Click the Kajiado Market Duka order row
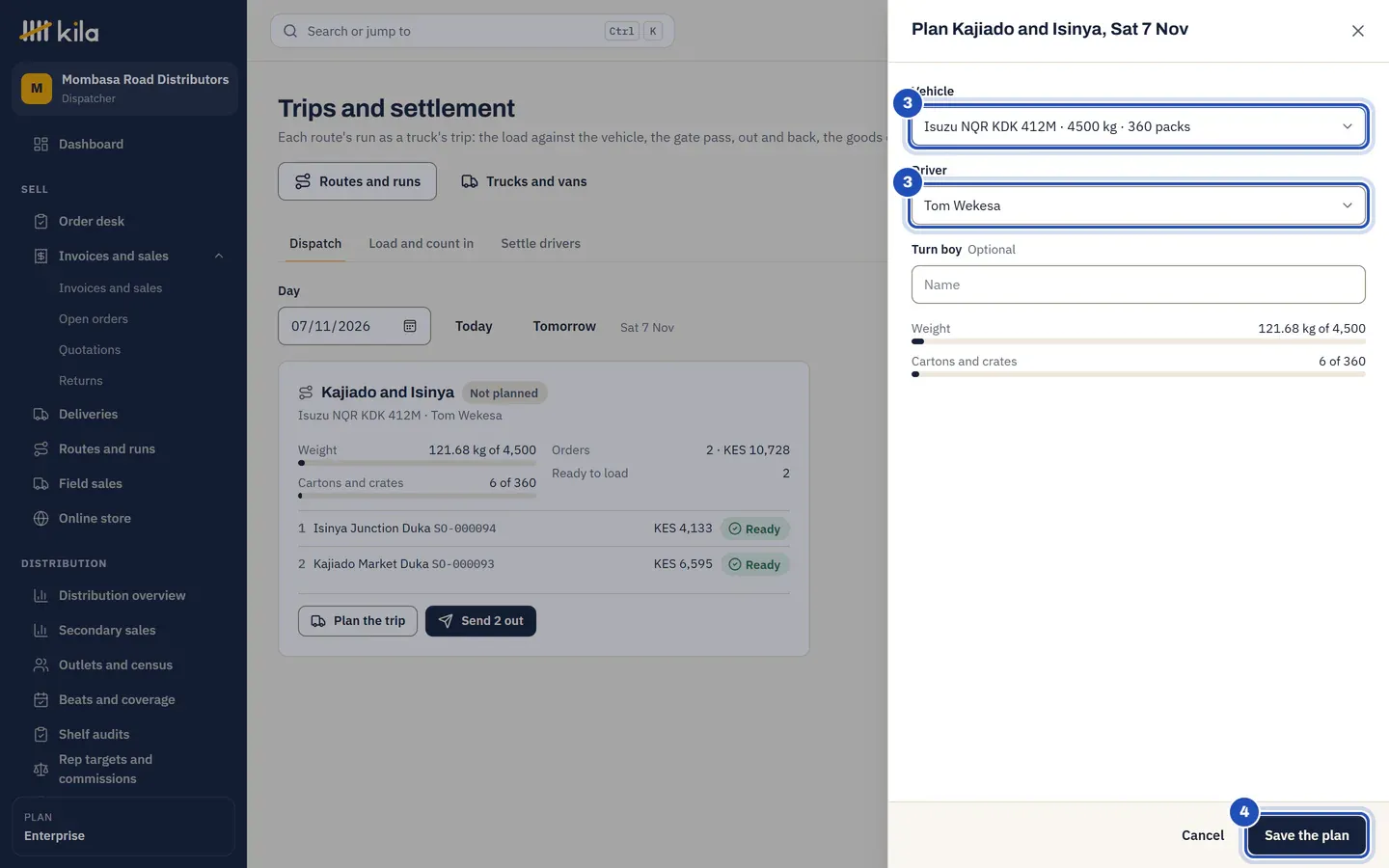Screen dimensions: 1389x868 (544, 564)
